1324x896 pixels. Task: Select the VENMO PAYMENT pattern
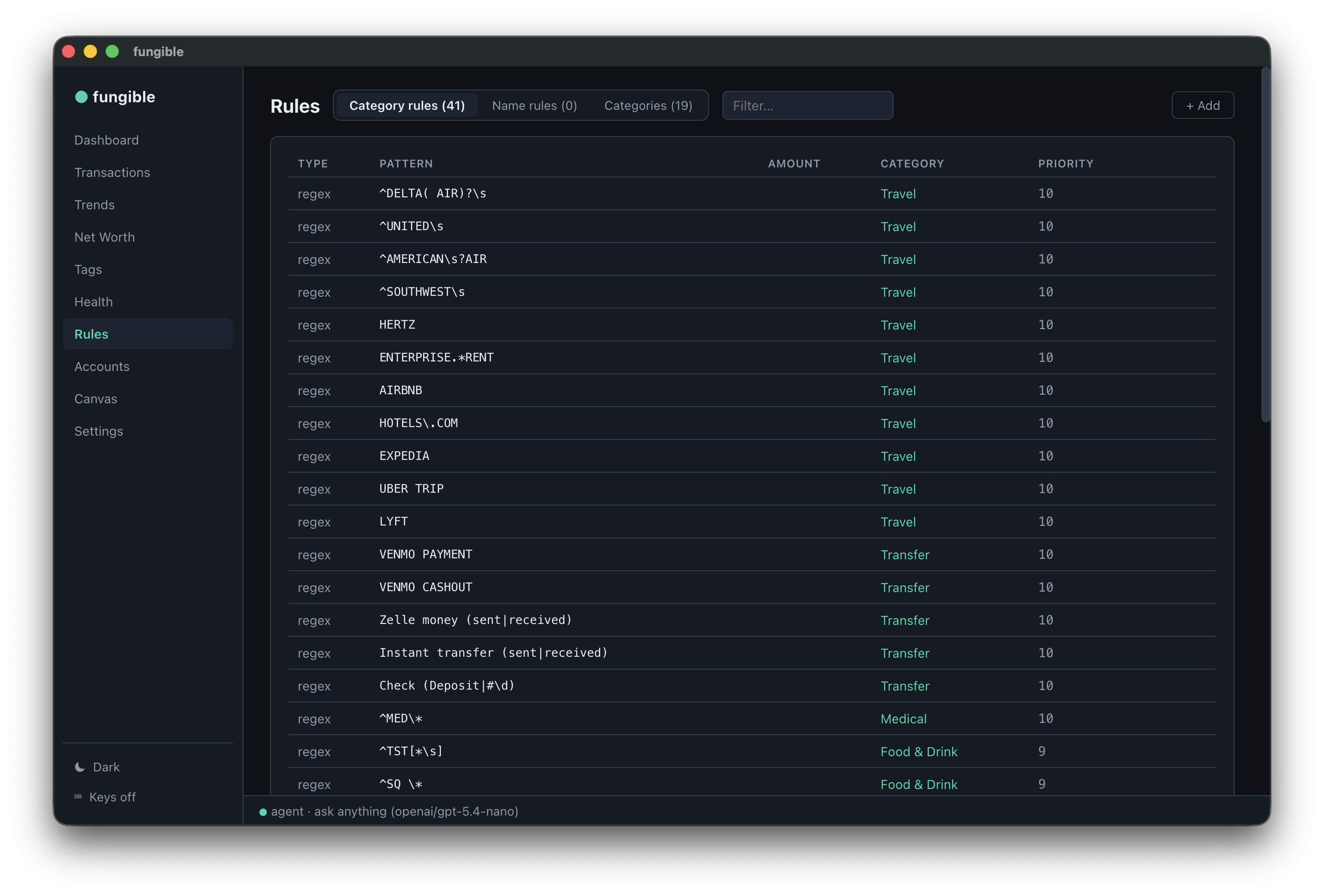point(426,554)
